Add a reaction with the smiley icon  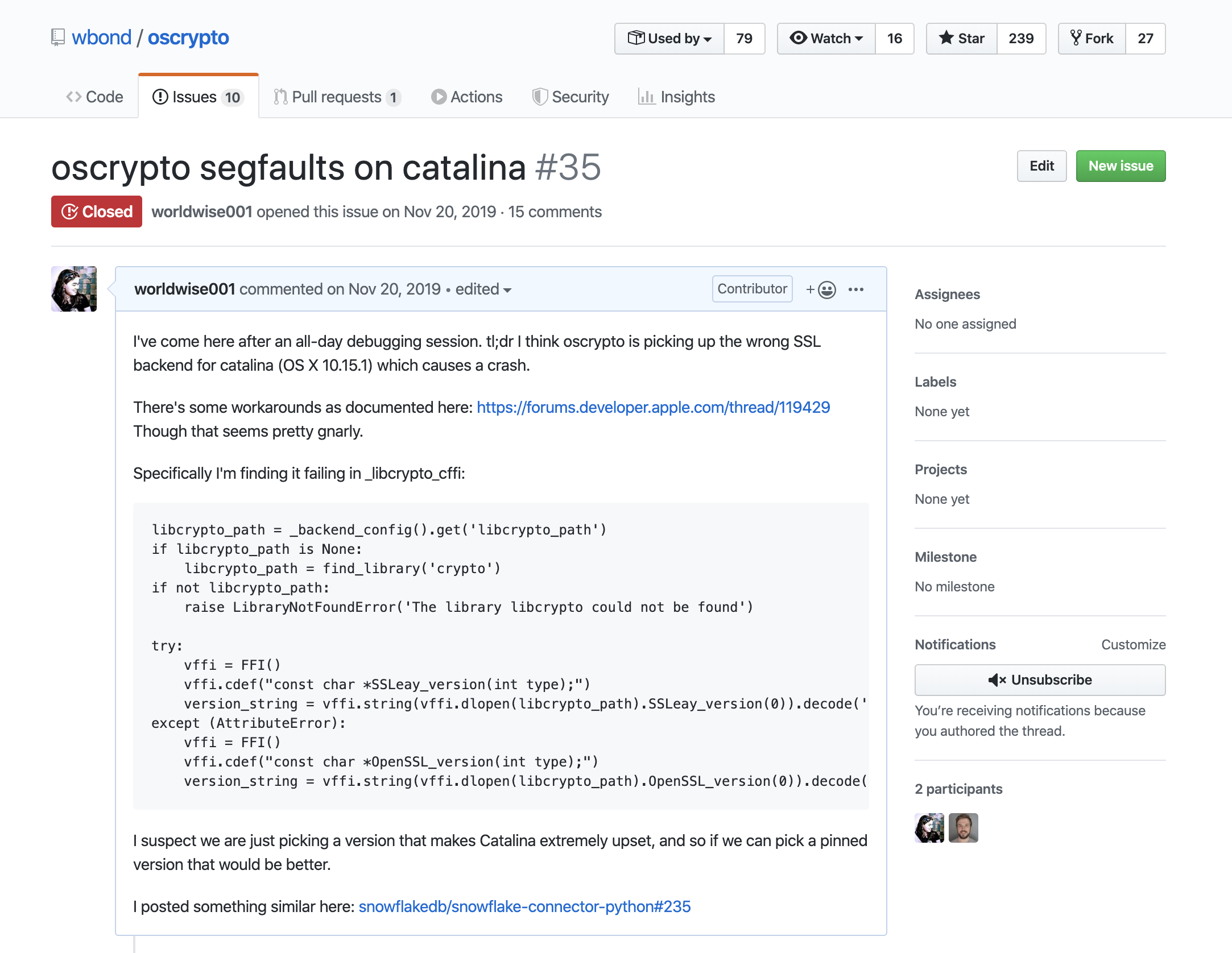821,289
